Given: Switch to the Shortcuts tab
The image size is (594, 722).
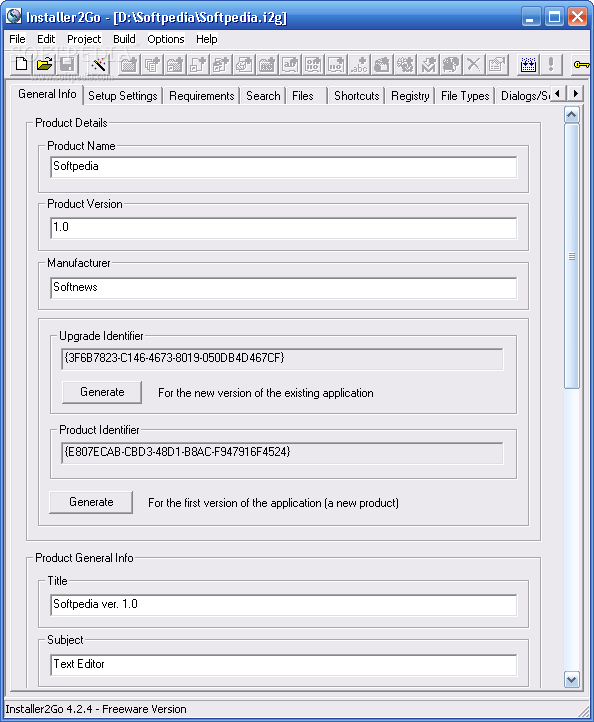Looking at the screenshot, I should click(x=356, y=96).
